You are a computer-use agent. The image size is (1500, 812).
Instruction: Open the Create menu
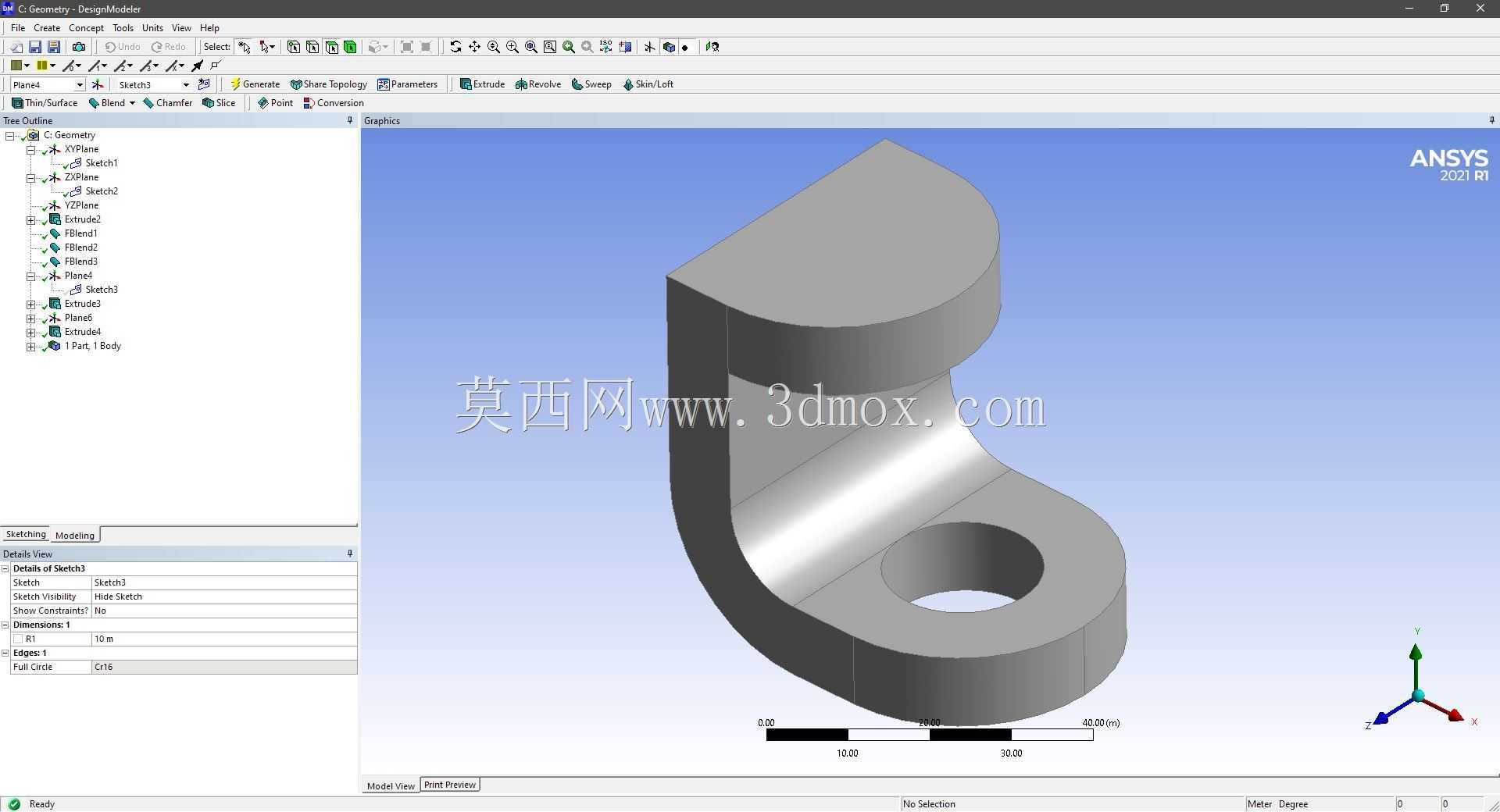tap(47, 27)
